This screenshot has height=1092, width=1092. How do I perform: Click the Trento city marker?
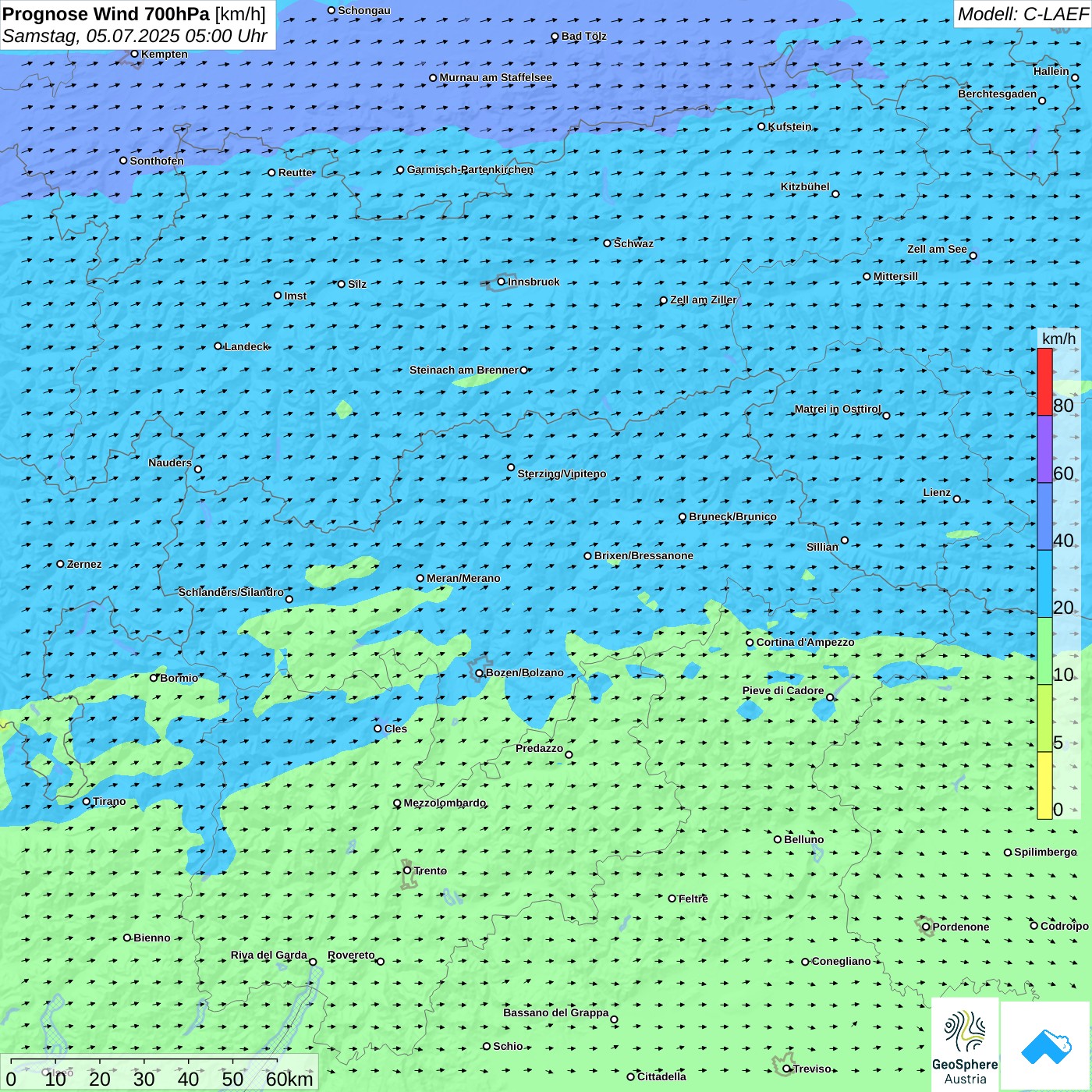point(407,870)
